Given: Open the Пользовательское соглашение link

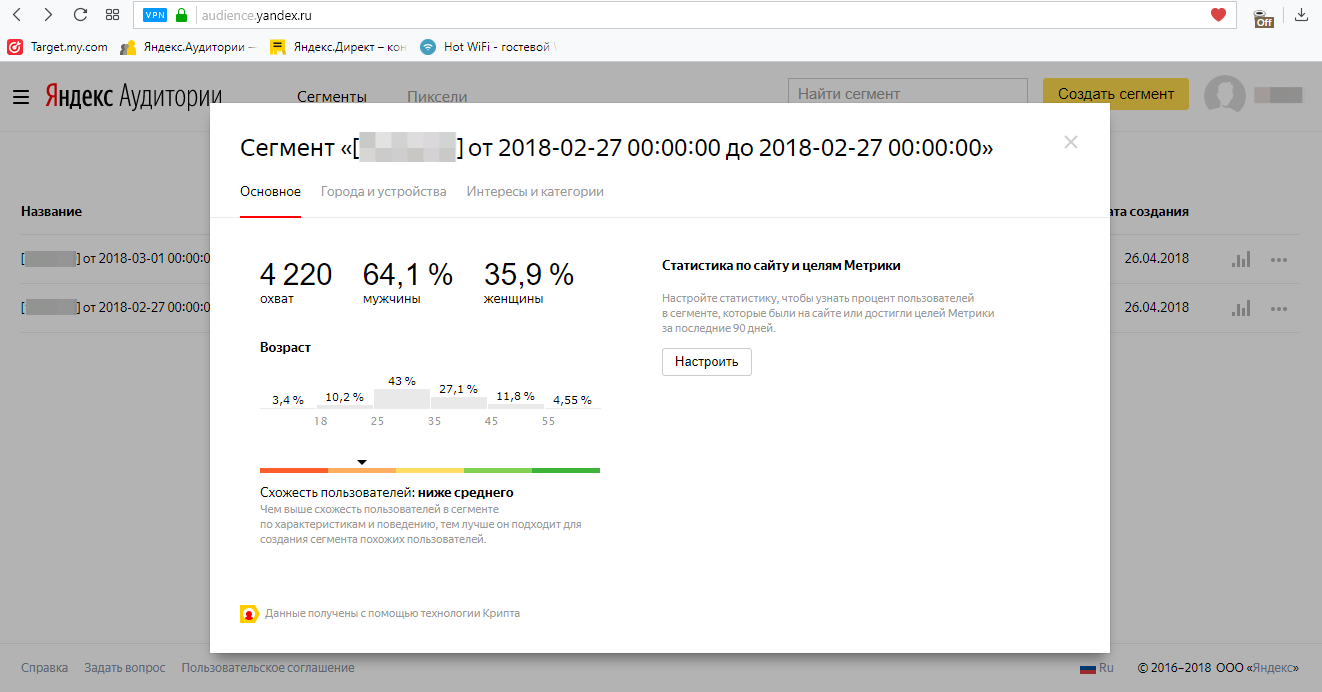Looking at the screenshot, I should point(268,668).
